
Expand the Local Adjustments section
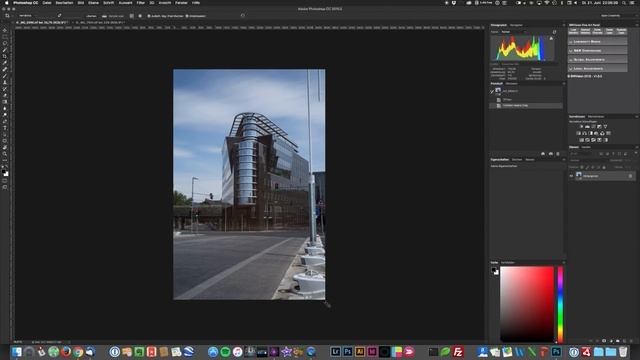coord(598,69)
